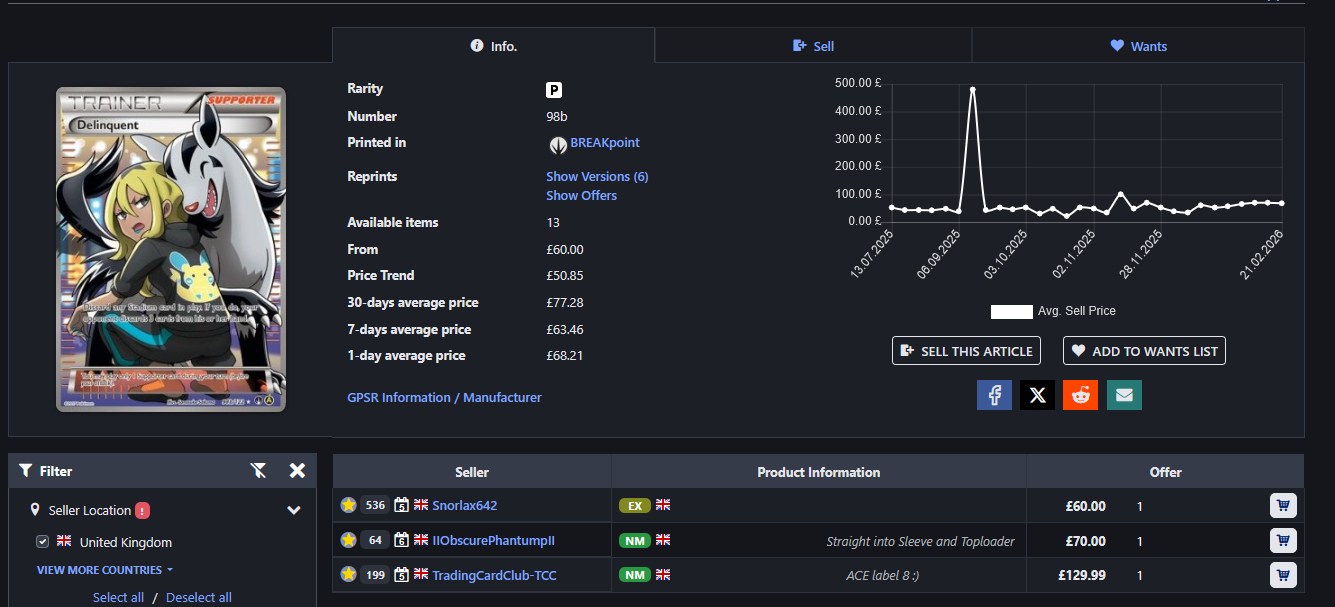Uncheck the United Kingdom seller location
Screen dimensions: 1335x607
pyautogui.click(x=42, y=542)
